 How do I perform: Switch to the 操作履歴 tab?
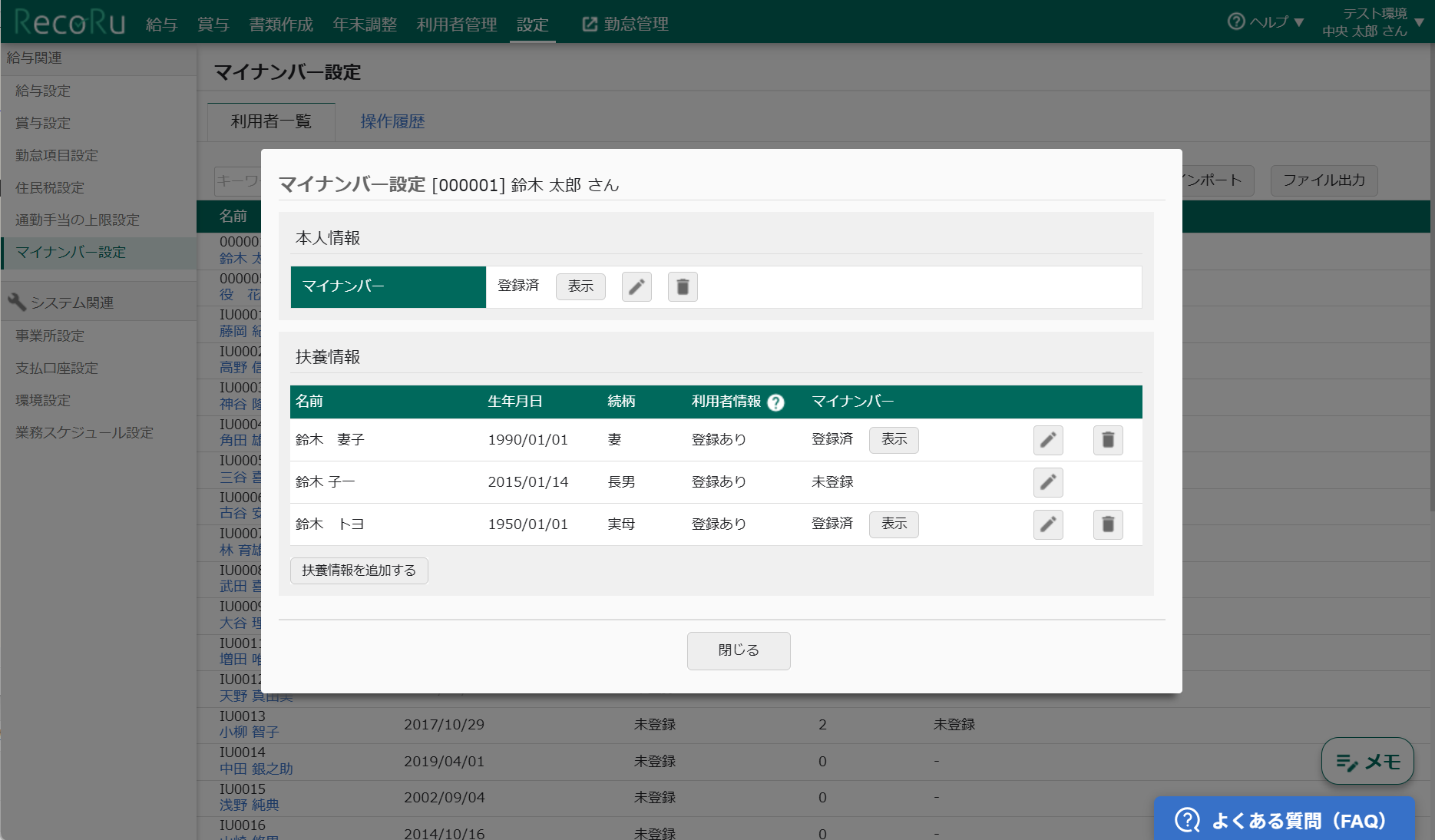tap(392, 121)
